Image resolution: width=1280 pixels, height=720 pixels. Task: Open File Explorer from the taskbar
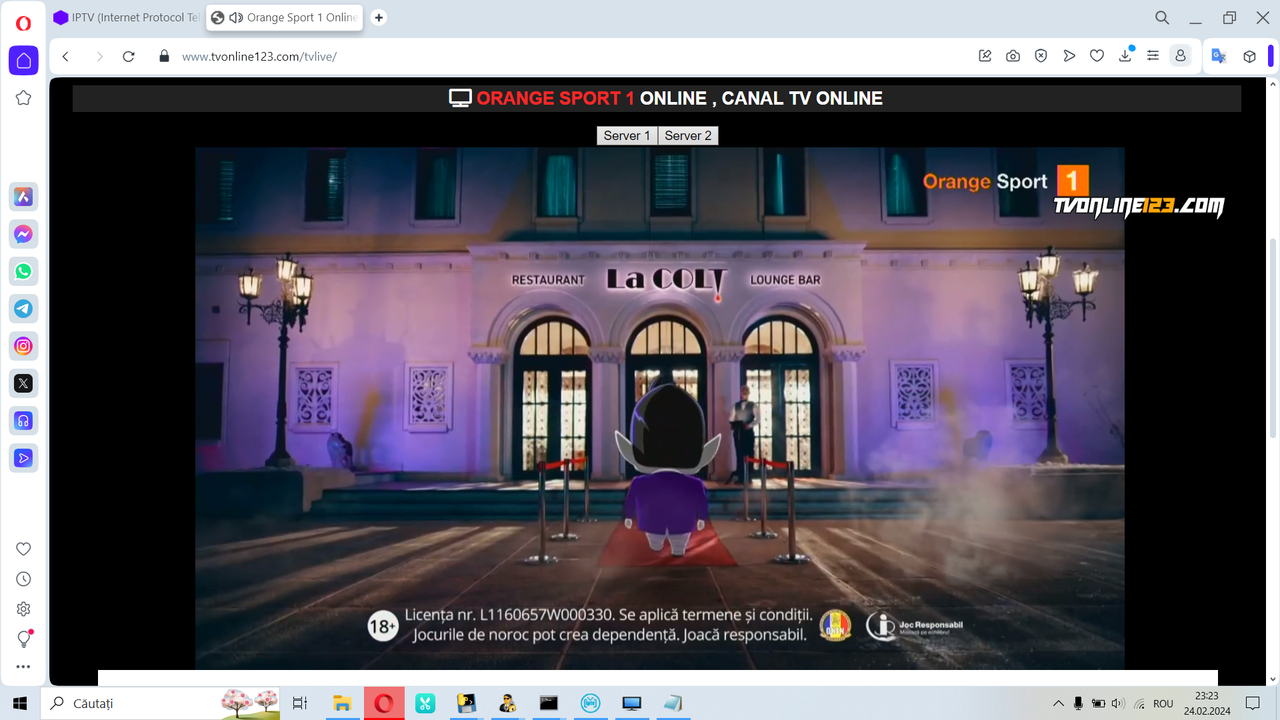click(342, 703)
